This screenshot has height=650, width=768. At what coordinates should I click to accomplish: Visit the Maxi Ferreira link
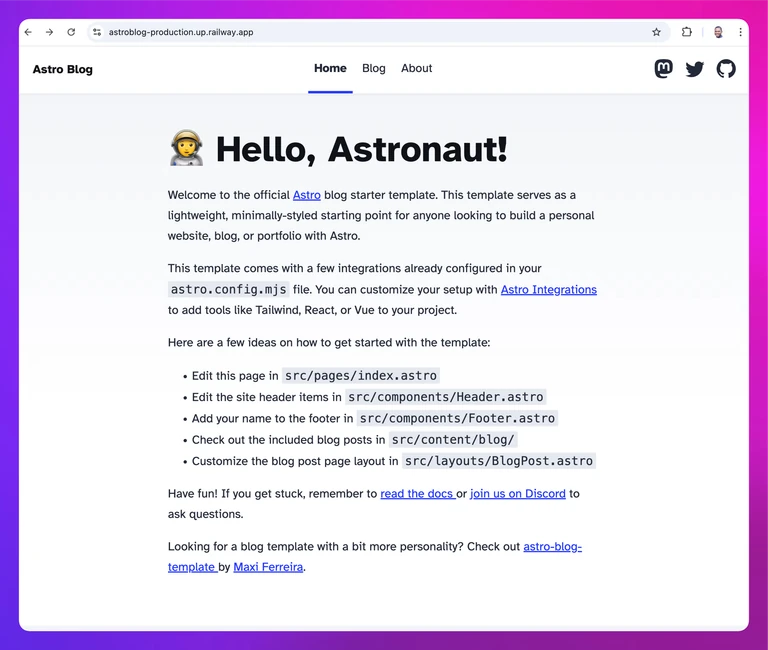click(x=268, y=567)
